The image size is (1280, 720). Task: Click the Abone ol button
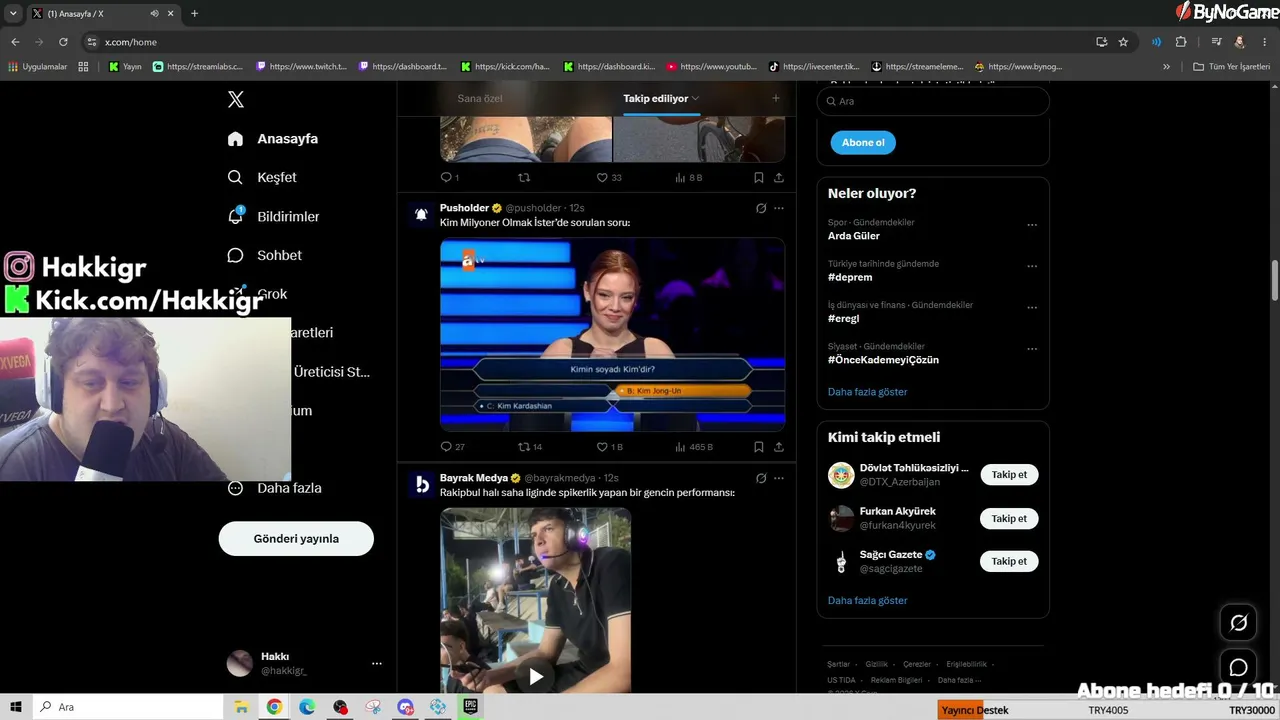(863, 143)
